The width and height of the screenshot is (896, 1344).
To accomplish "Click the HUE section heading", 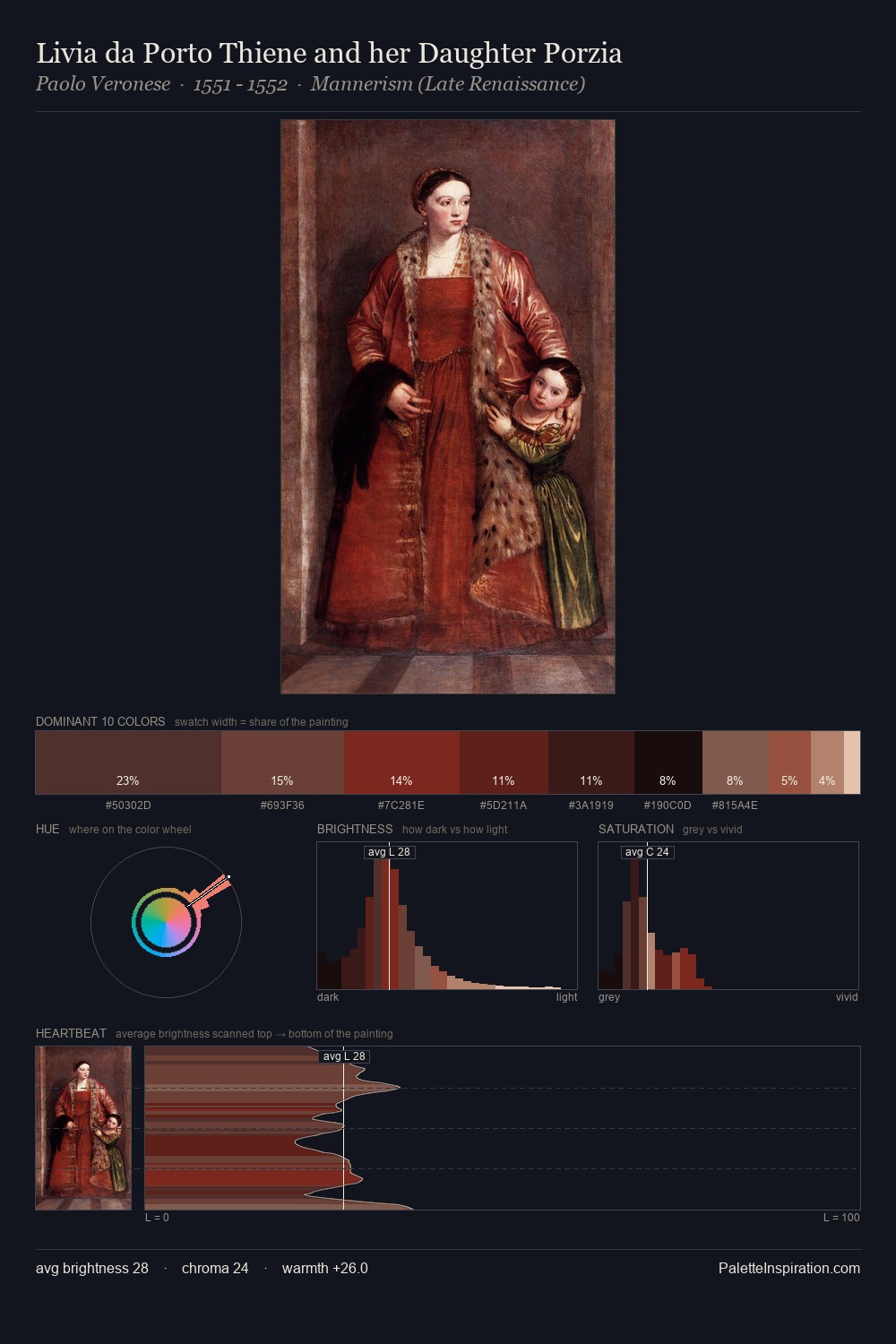I will point(47,829).
